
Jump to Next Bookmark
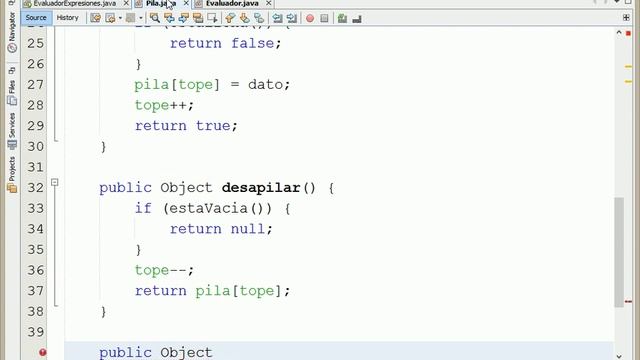(x=244, y=18)
